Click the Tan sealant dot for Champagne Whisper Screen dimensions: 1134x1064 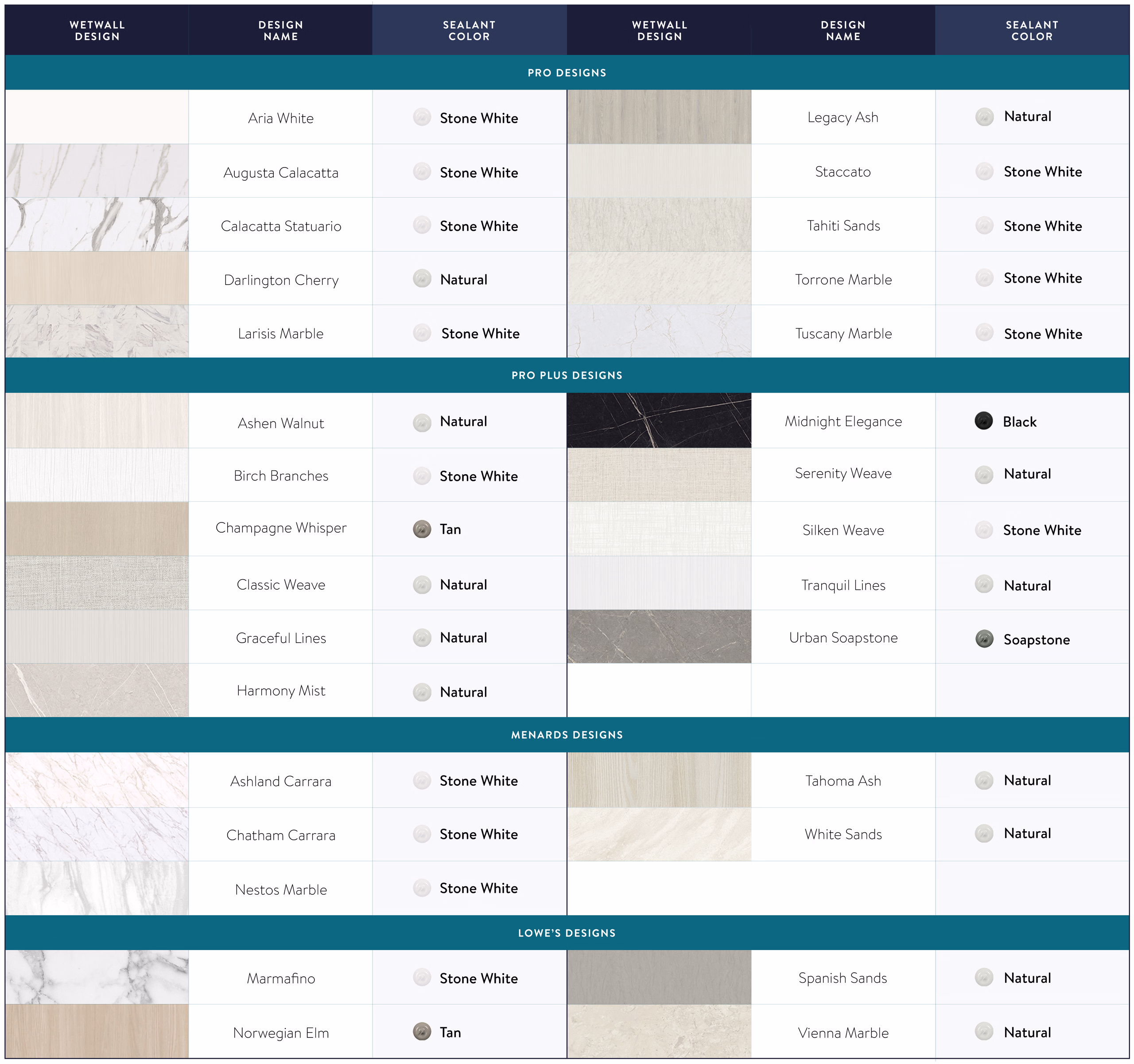tap(422, 529)
